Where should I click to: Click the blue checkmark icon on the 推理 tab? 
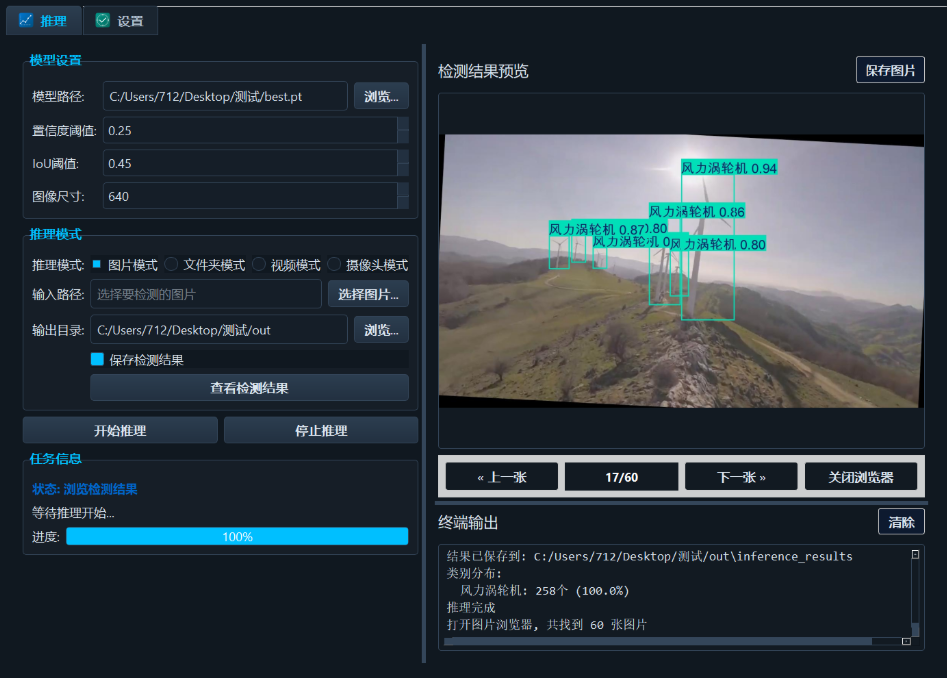[x=27, y=19]
